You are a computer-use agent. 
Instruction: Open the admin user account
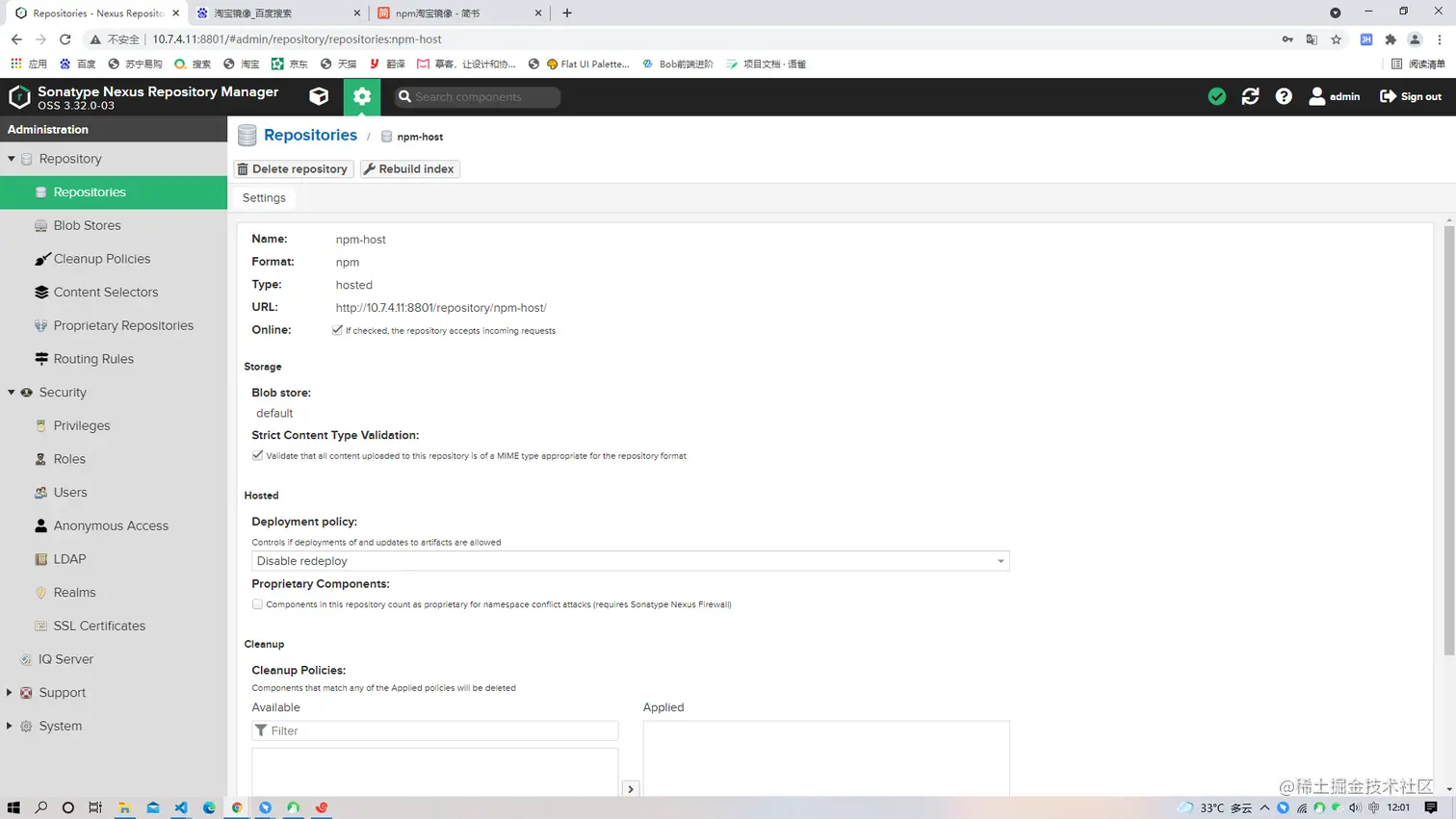tap(1335, 96)
